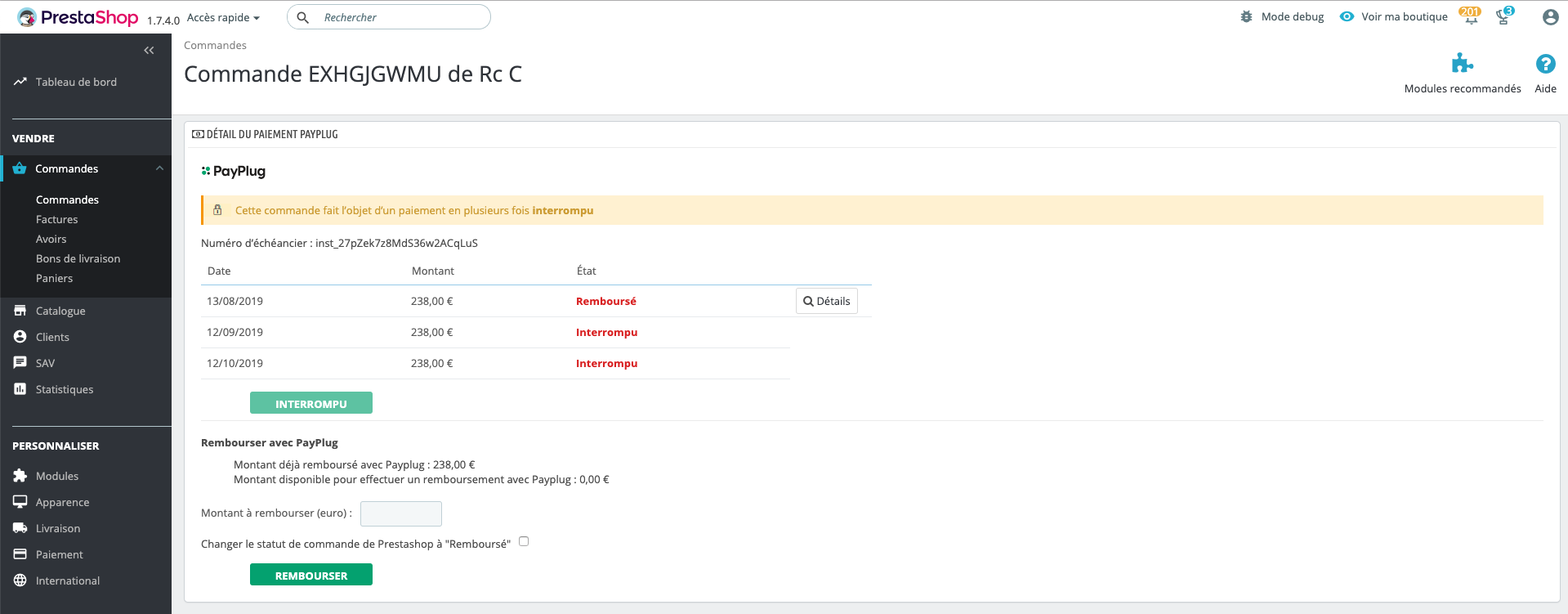This screenshot has height=614, width=1568.
Task: Open Modules in sidebar
Action: tap(57, 476)
